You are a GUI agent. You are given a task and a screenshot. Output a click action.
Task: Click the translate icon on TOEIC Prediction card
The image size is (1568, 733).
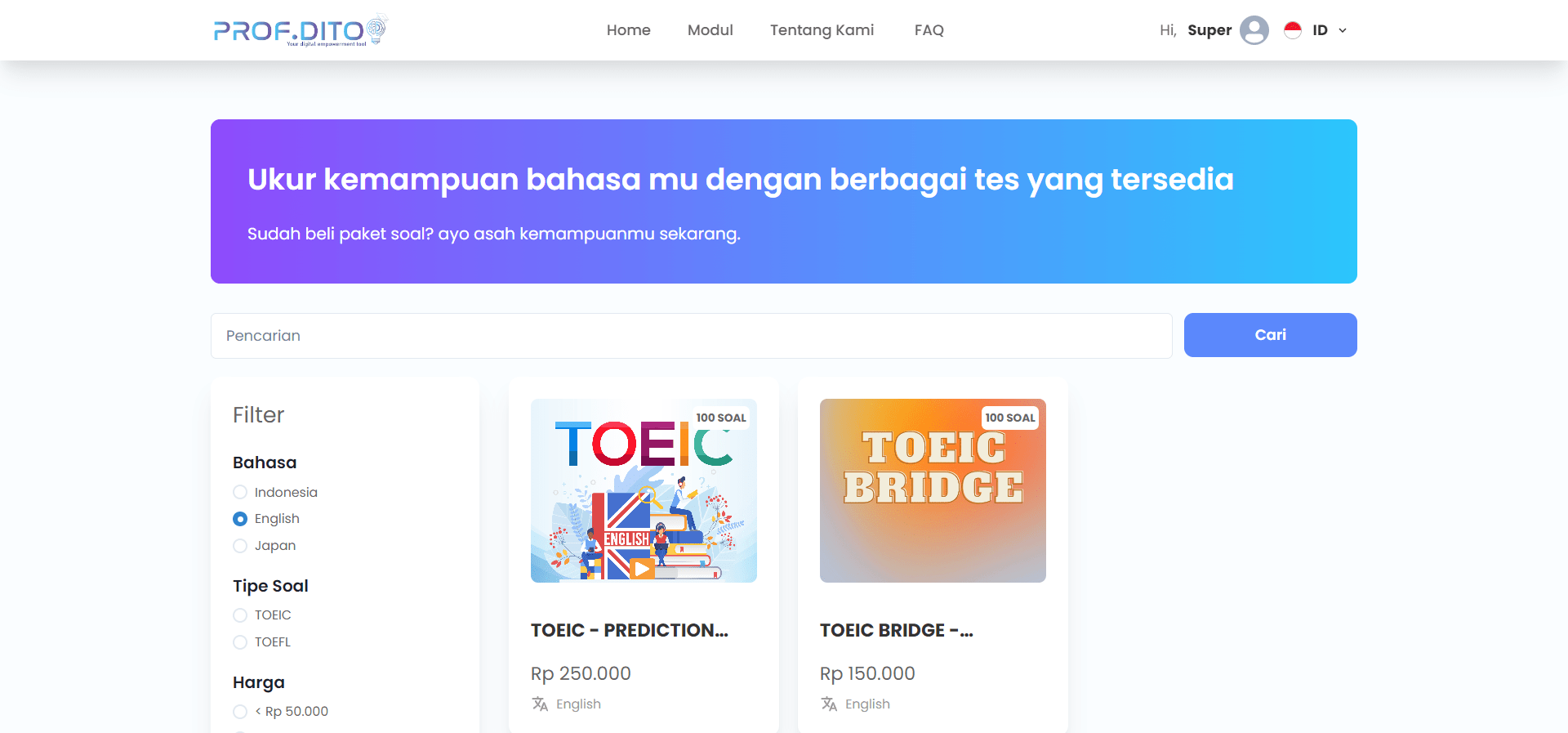[x=540, y=704]
